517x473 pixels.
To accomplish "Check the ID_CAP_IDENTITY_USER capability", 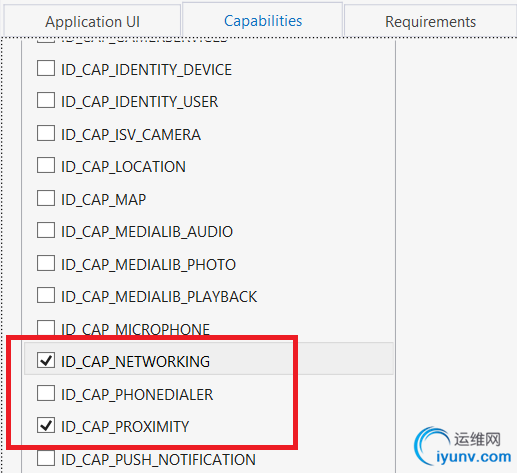I will click(x=46, y=101).
